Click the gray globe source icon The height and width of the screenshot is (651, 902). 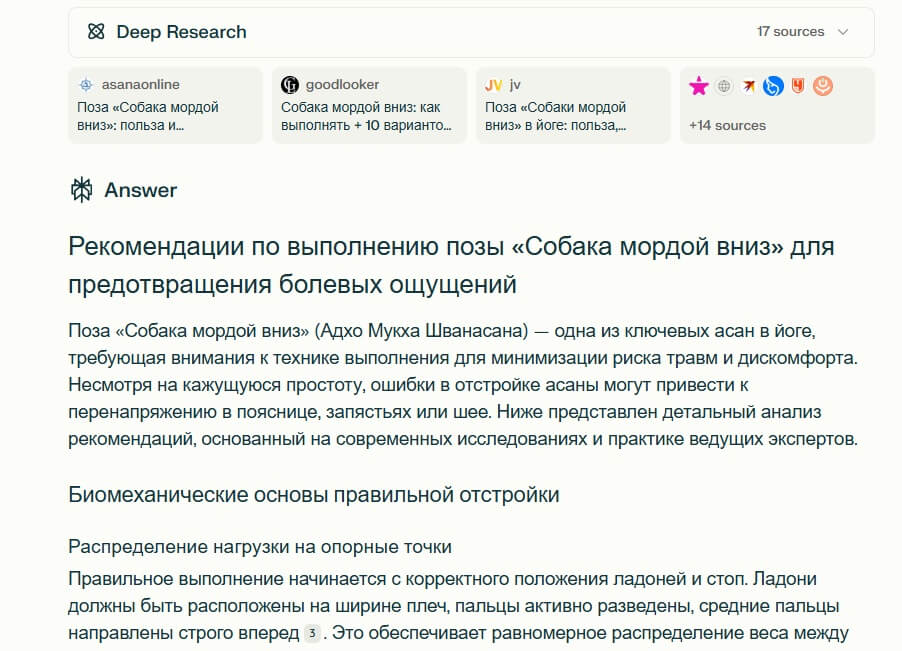coord(724,87)
